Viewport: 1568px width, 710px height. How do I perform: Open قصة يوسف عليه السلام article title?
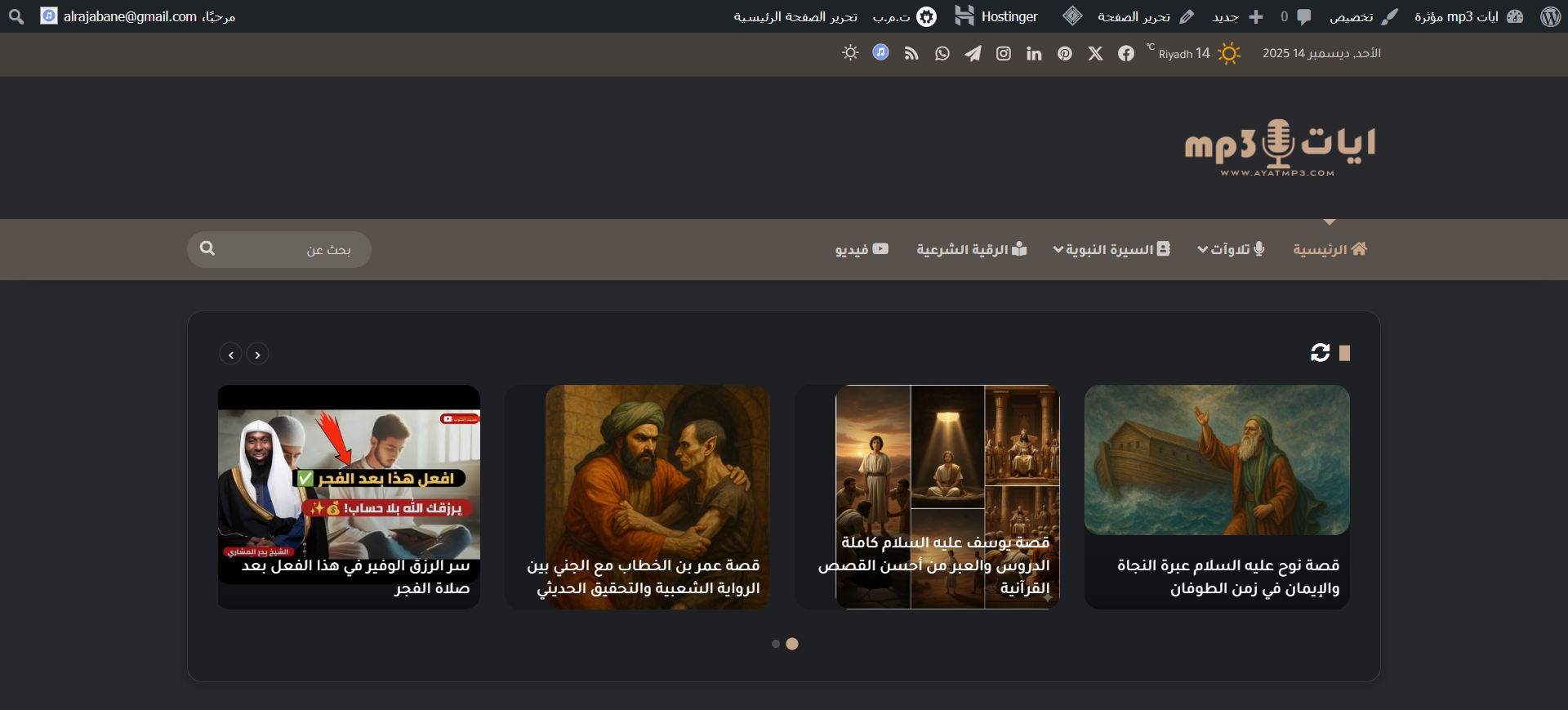click(934, 565)
